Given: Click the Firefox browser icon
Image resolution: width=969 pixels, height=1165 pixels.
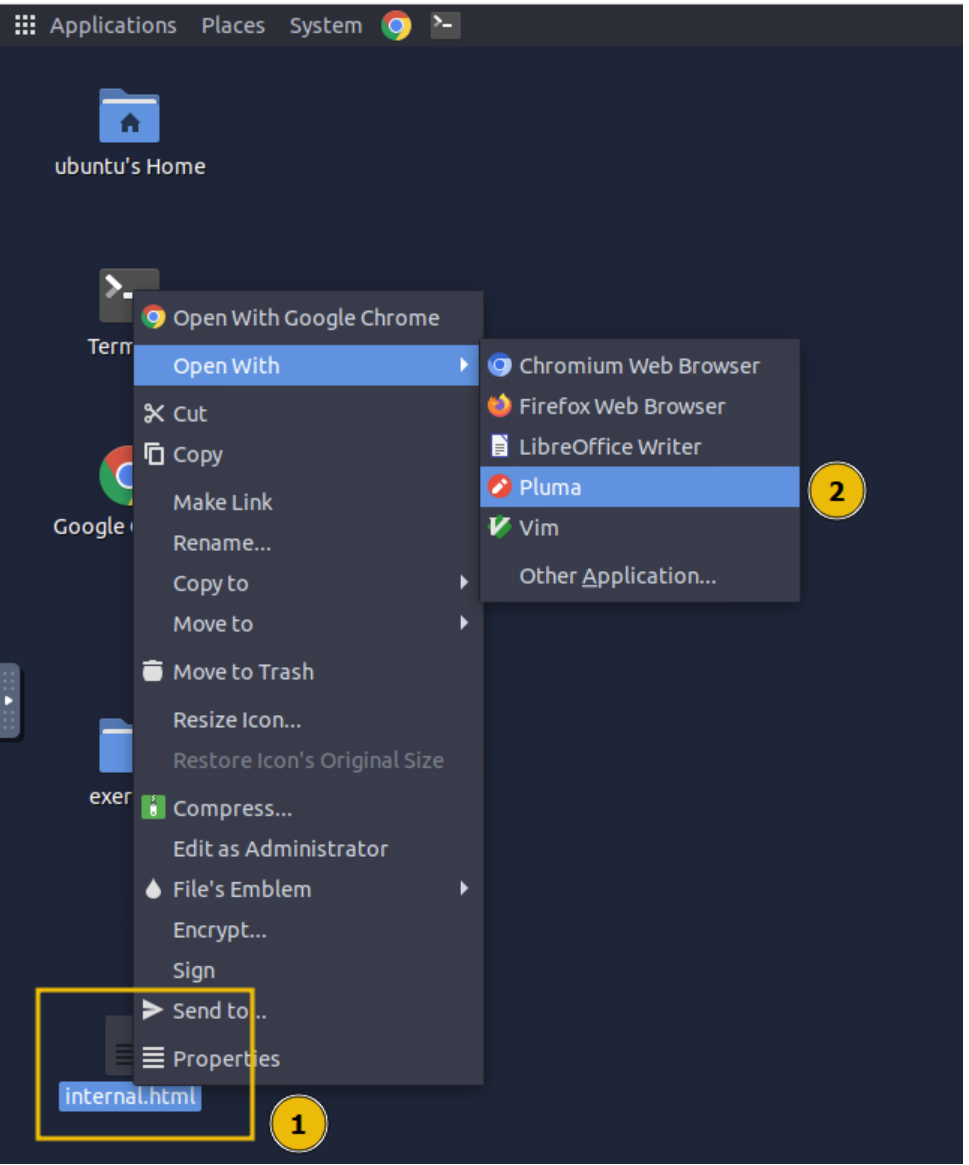Looking at the screenshot, I should pyautogui.click(x=499, y=406).
